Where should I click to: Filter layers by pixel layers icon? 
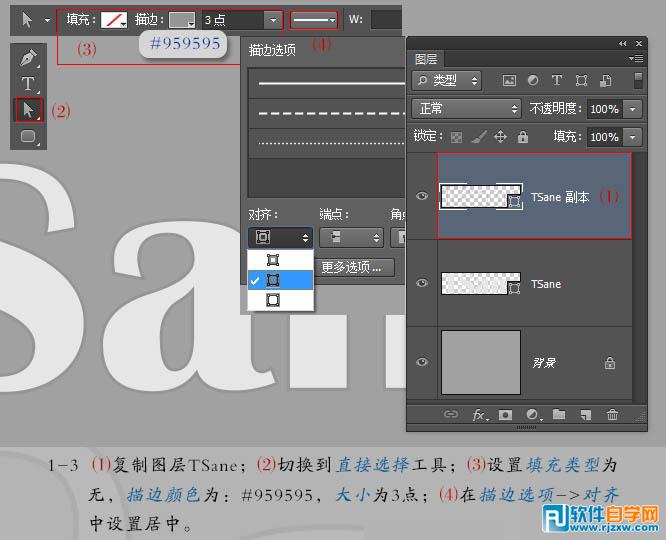pyautogui.click(x=509, y=80)
